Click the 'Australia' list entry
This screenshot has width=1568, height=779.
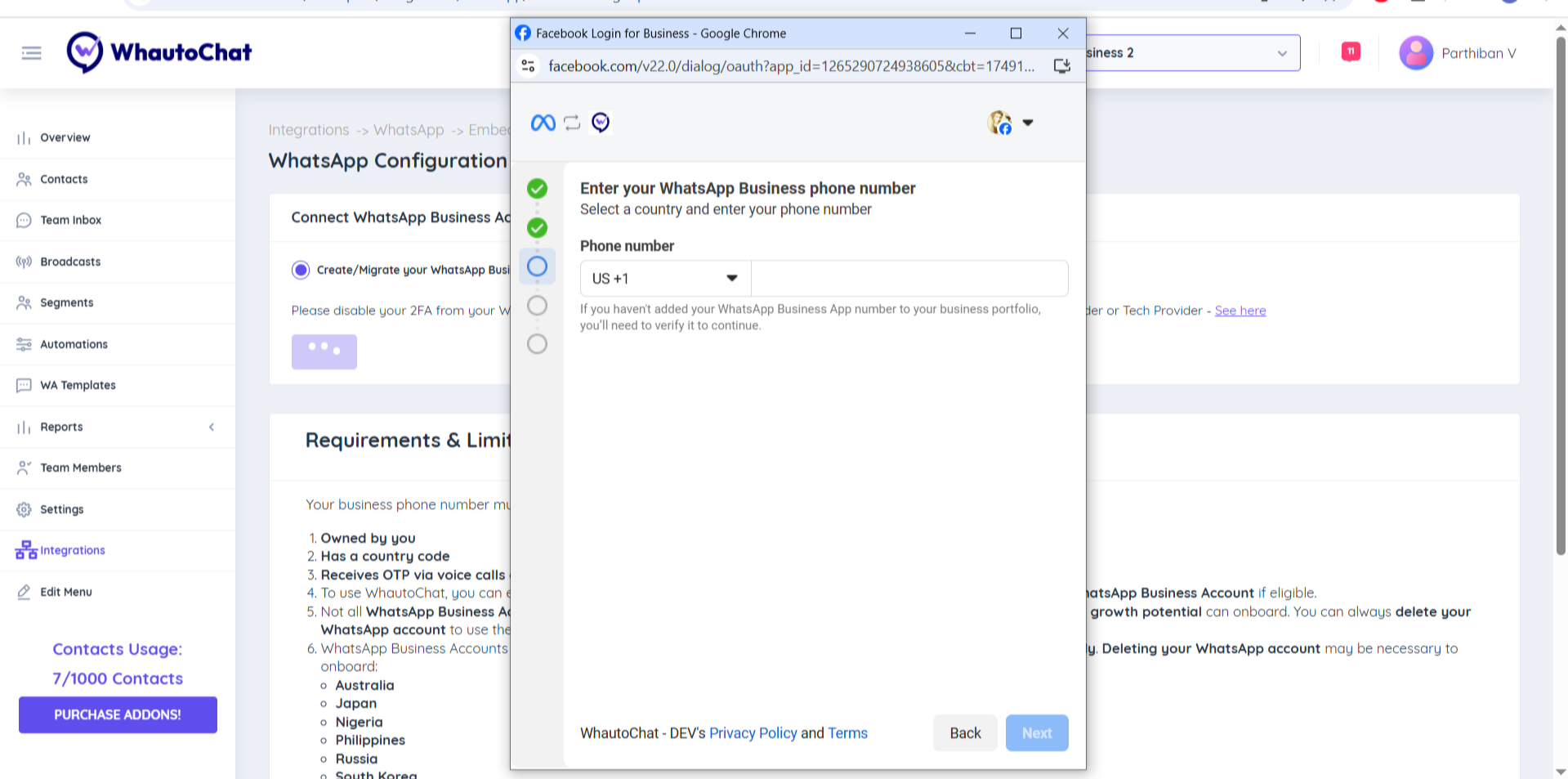364,685
